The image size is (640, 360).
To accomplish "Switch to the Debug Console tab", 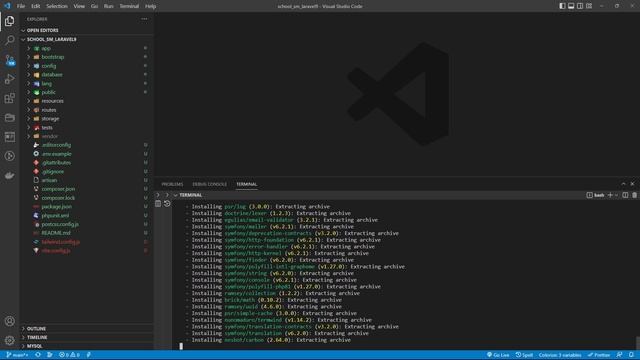I will click(209, 184).
